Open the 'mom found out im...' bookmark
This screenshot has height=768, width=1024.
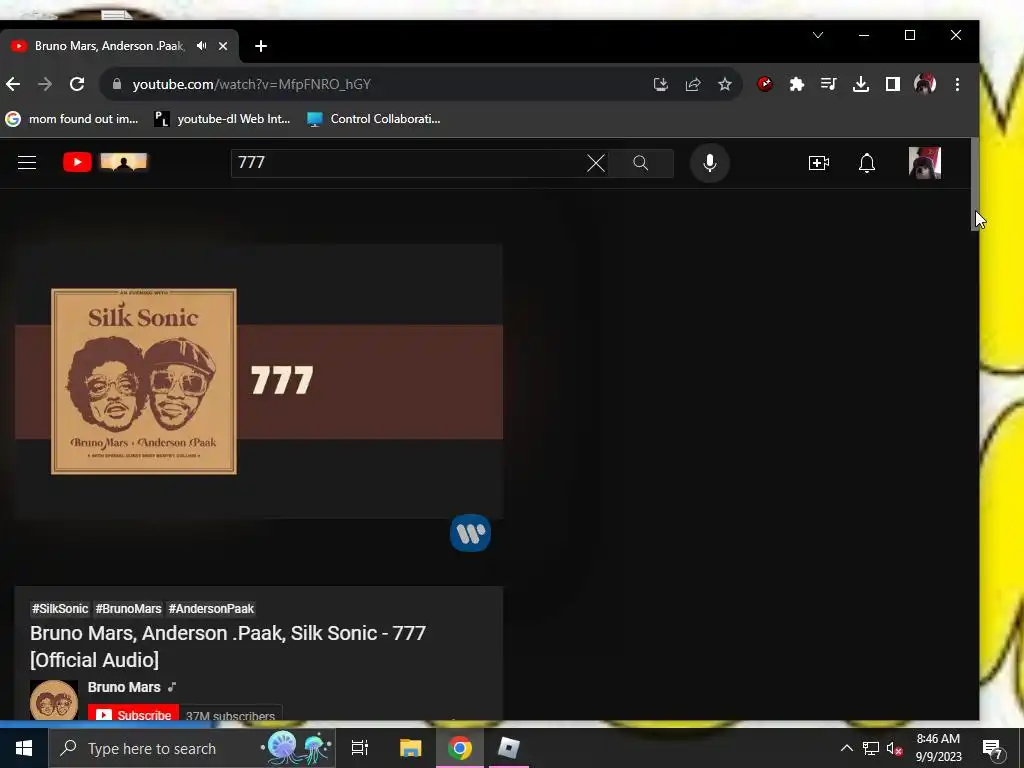72,119
